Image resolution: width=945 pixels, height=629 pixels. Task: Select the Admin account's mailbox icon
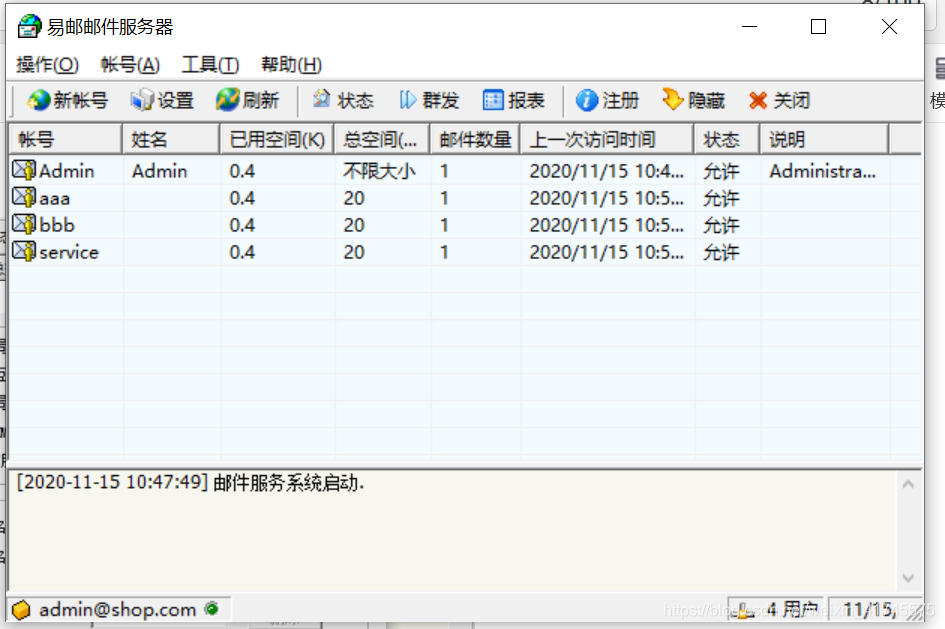(24, 171)
